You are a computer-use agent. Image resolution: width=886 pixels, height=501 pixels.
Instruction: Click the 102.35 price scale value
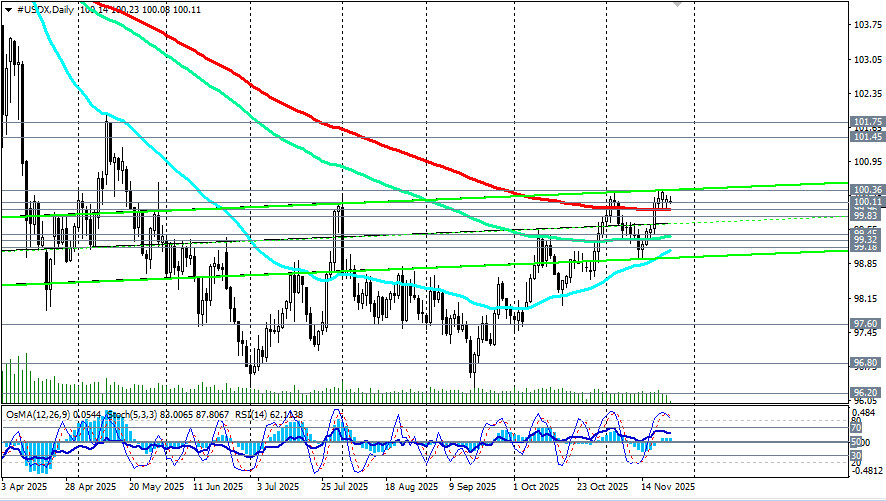click(x=868, y=93)
